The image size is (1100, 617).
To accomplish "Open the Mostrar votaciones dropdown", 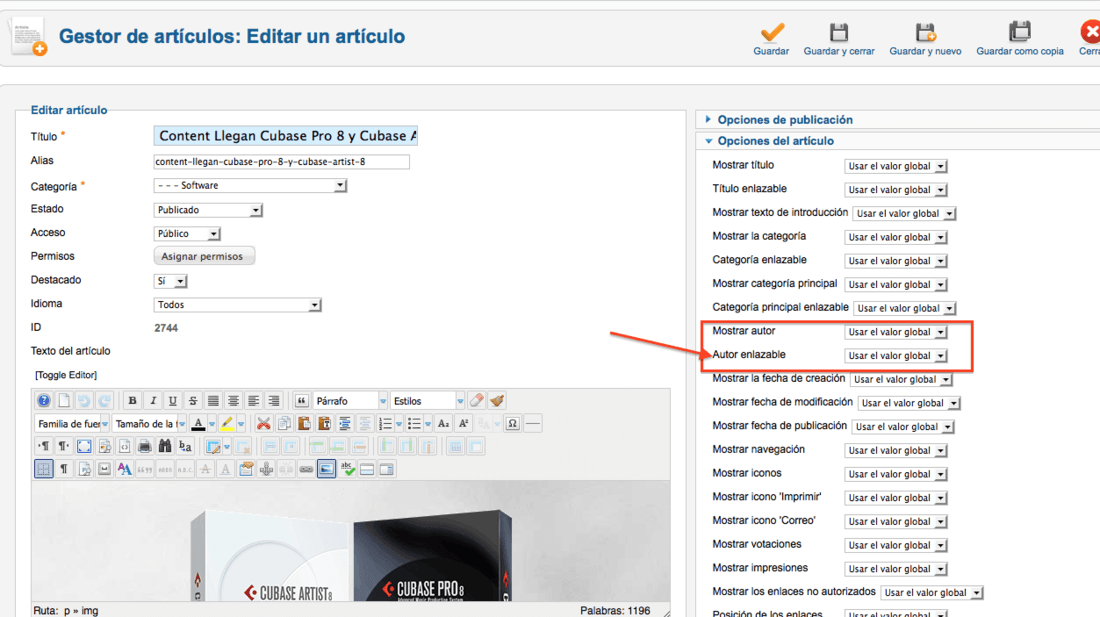I will 896,545.
